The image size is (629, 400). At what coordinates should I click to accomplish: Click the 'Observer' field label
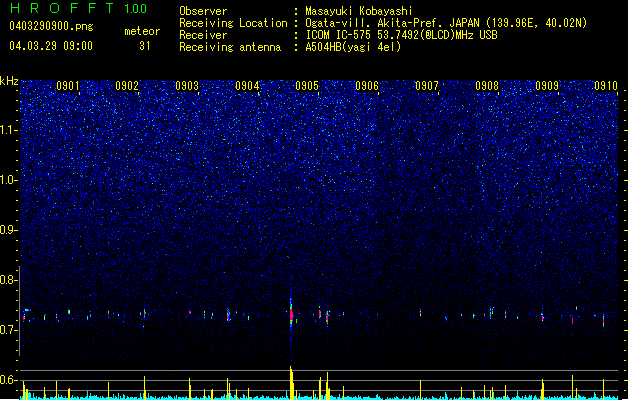203,11
